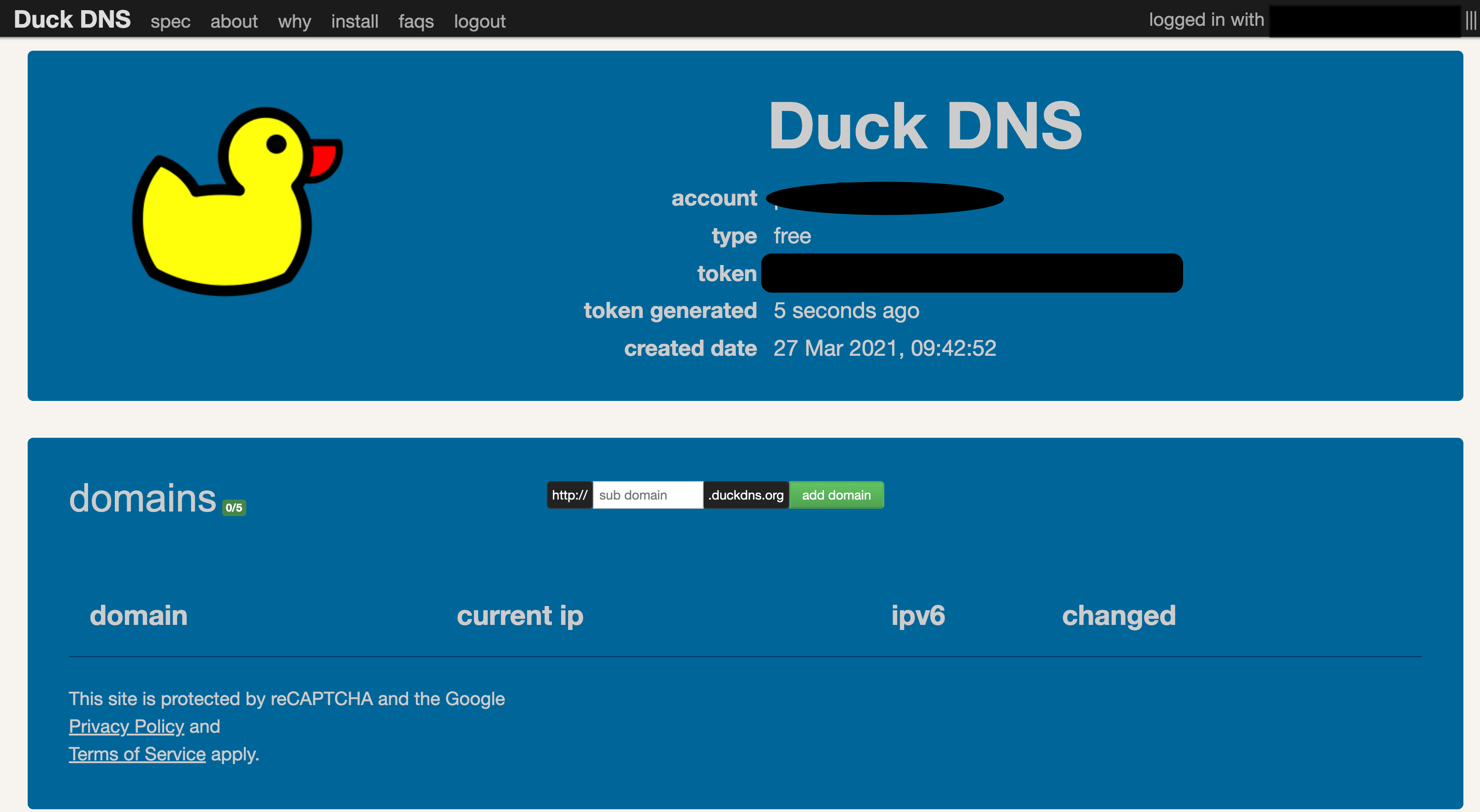
Task: Click the ipv6 column header
Action: [918, 616]
